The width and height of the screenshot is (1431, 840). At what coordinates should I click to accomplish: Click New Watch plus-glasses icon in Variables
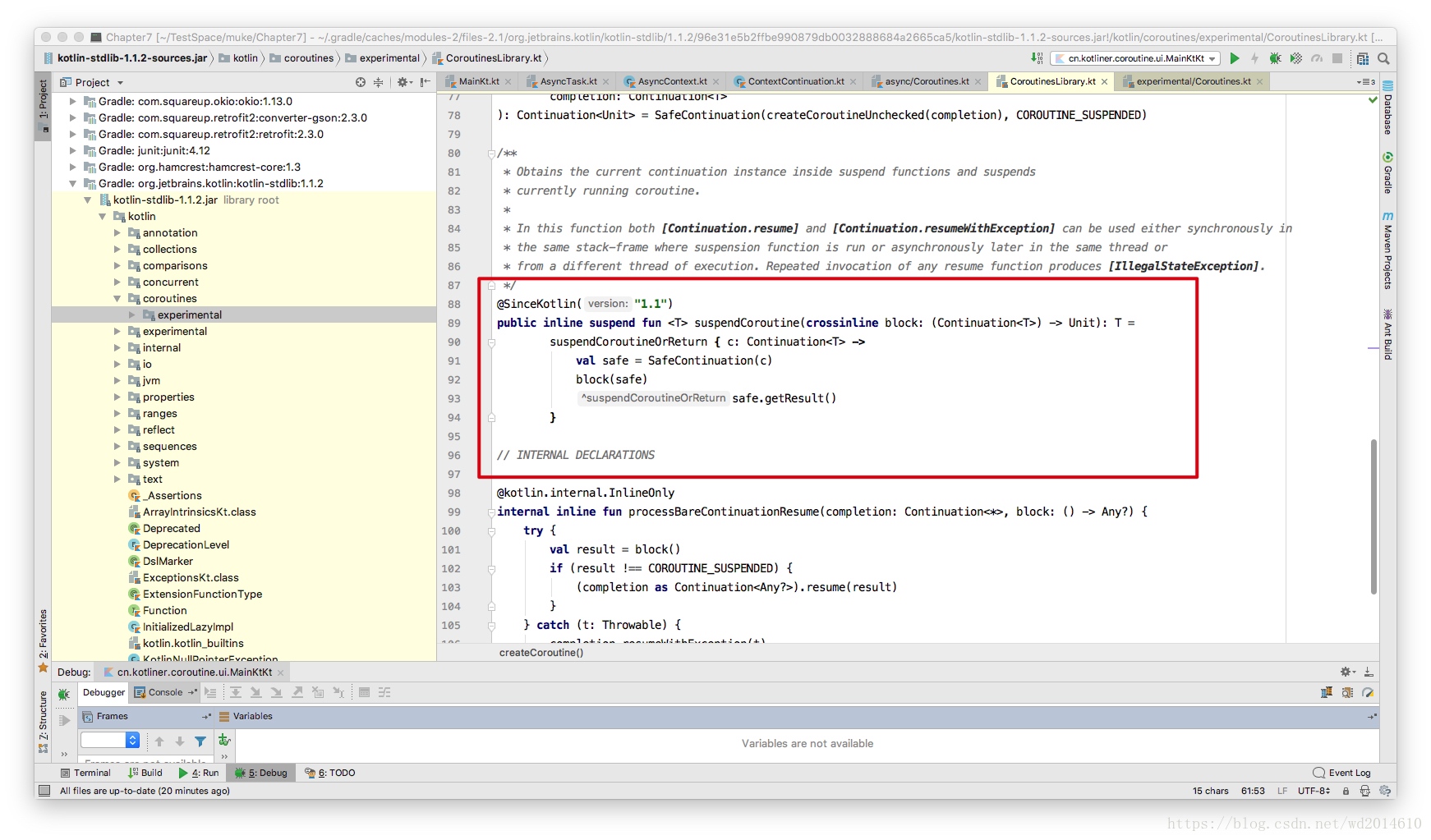pyautogui.click(x=224, y=740)
